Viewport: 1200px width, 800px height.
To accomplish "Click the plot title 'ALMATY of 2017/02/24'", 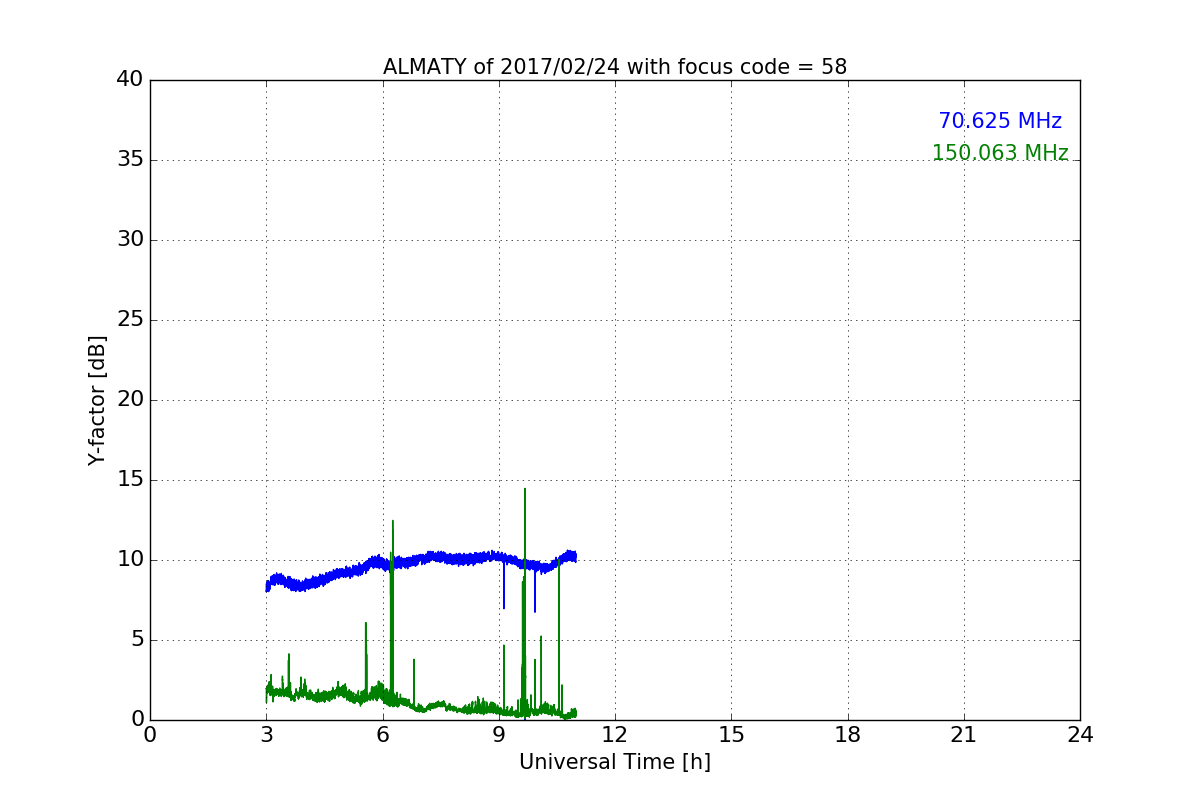I will 615,67.
